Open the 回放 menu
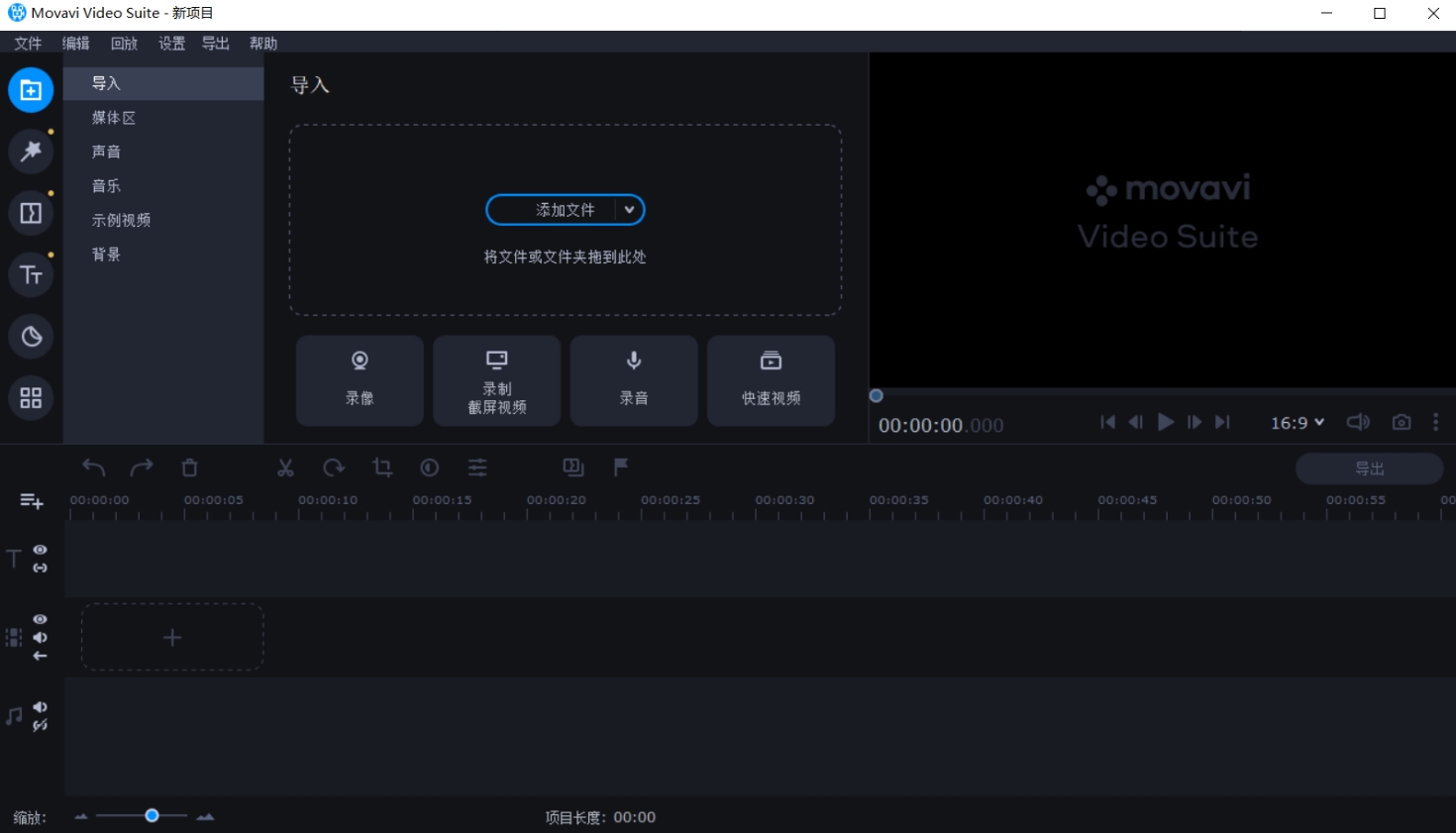This screenshot has width=1456, height=833. pos(124,44)
